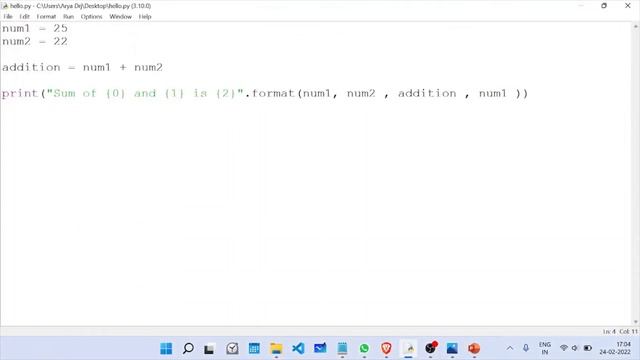Open the Mail app in taskbar

click(320, 348)
